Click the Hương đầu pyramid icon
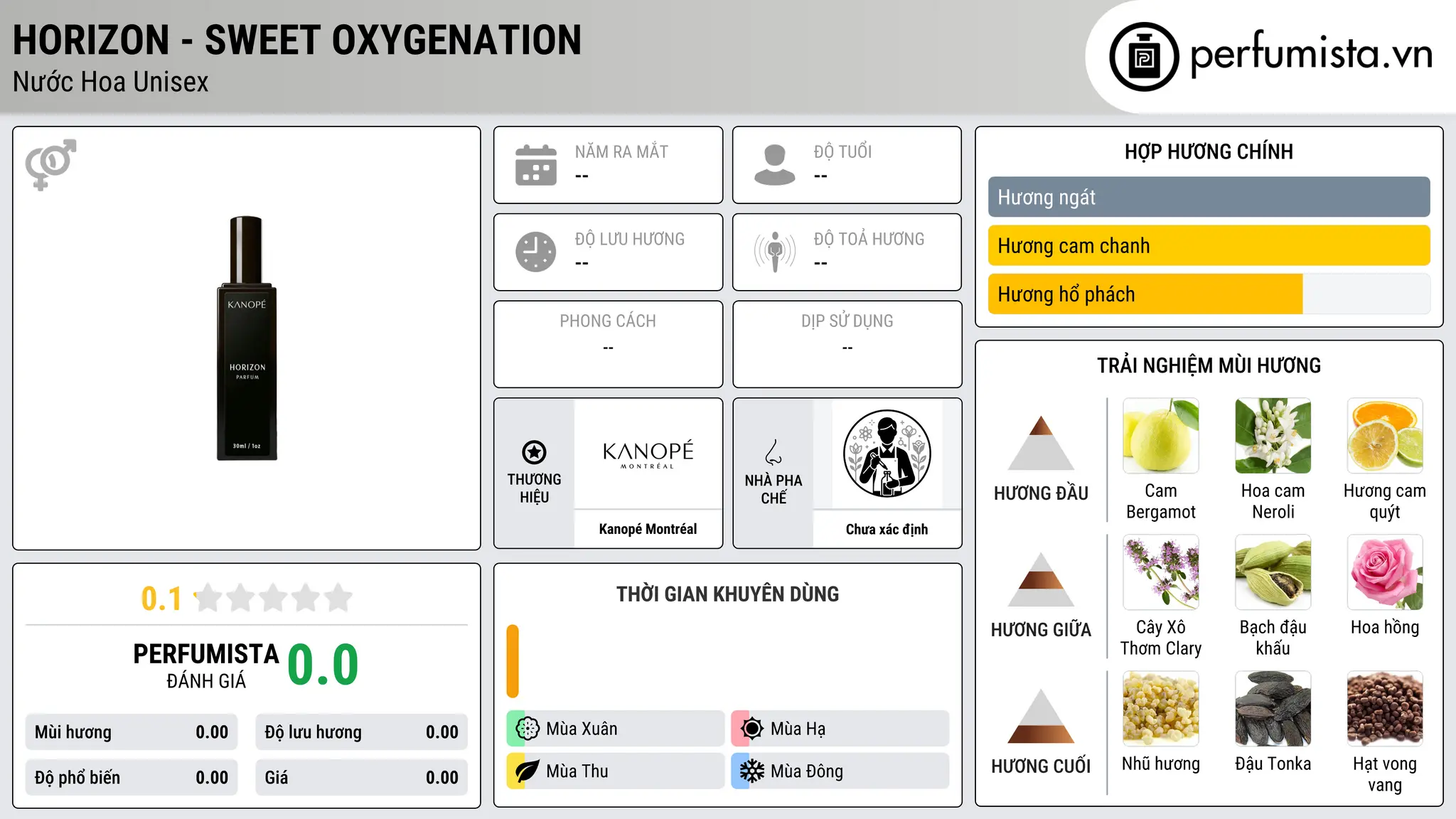Screen dimensions: 1456x819 pyautogui.click(x=1041, y=442)
